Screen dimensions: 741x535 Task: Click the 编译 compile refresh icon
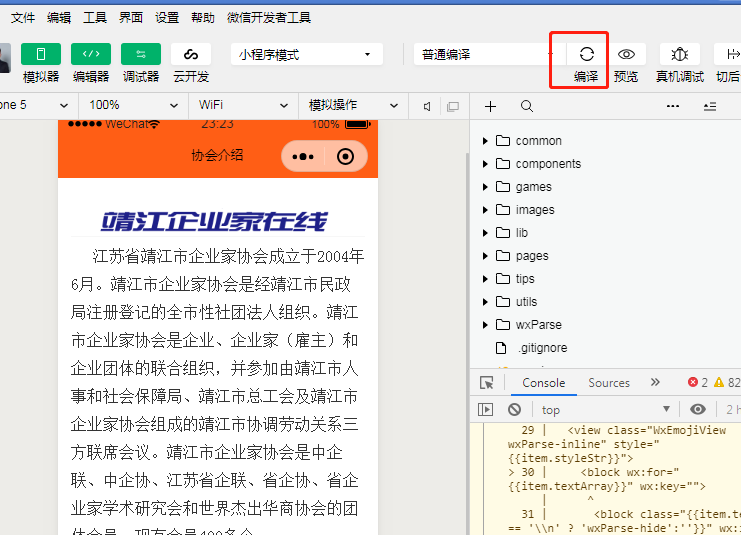coord(587,55)
